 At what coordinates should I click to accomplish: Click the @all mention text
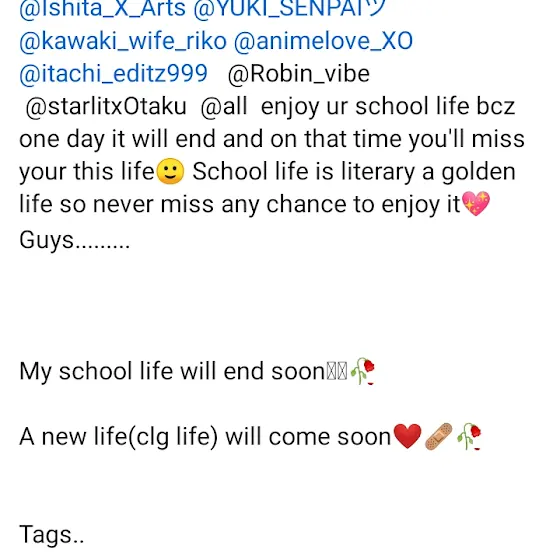pyautogui.click(x=224, y=107)
